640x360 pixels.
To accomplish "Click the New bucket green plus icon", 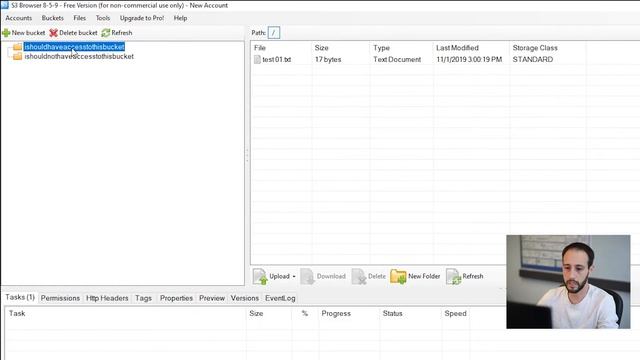I will pos(6,33).
